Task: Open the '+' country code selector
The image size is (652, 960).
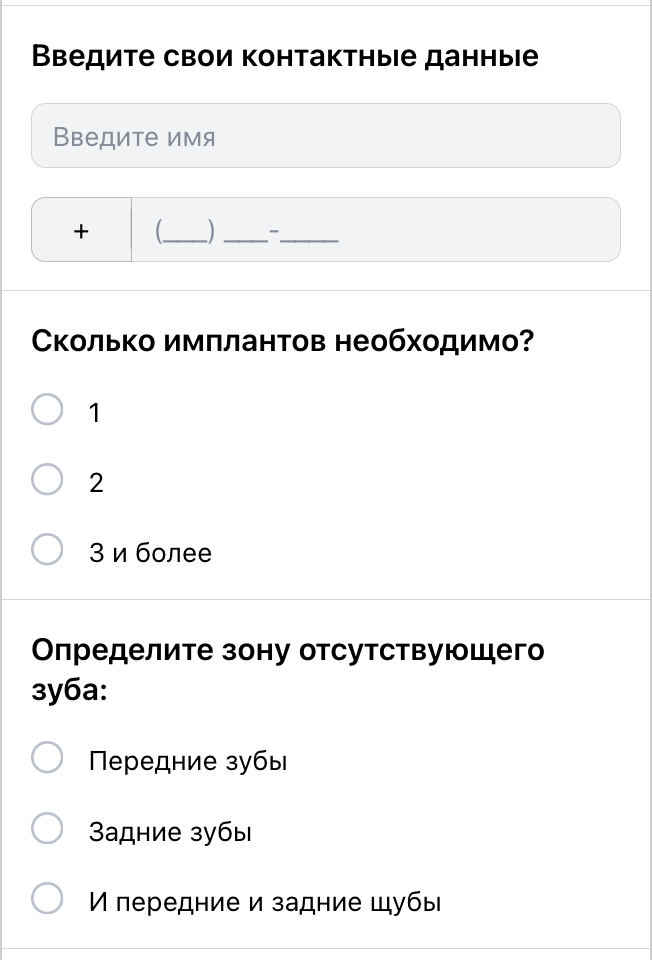Action: (81, 230)
